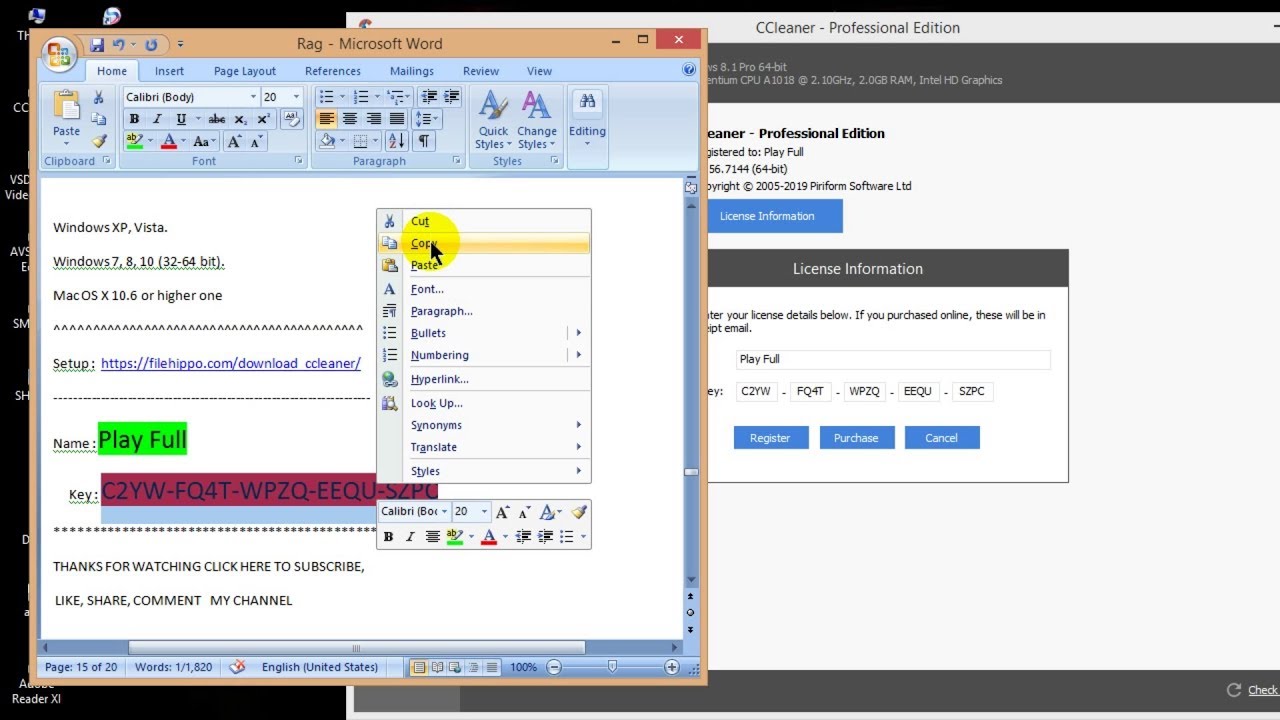Image resolution: width=1280 pixels, height=720 pixels.
Task: Click the Zoom Out minus button
Action: tap(554, 667)
